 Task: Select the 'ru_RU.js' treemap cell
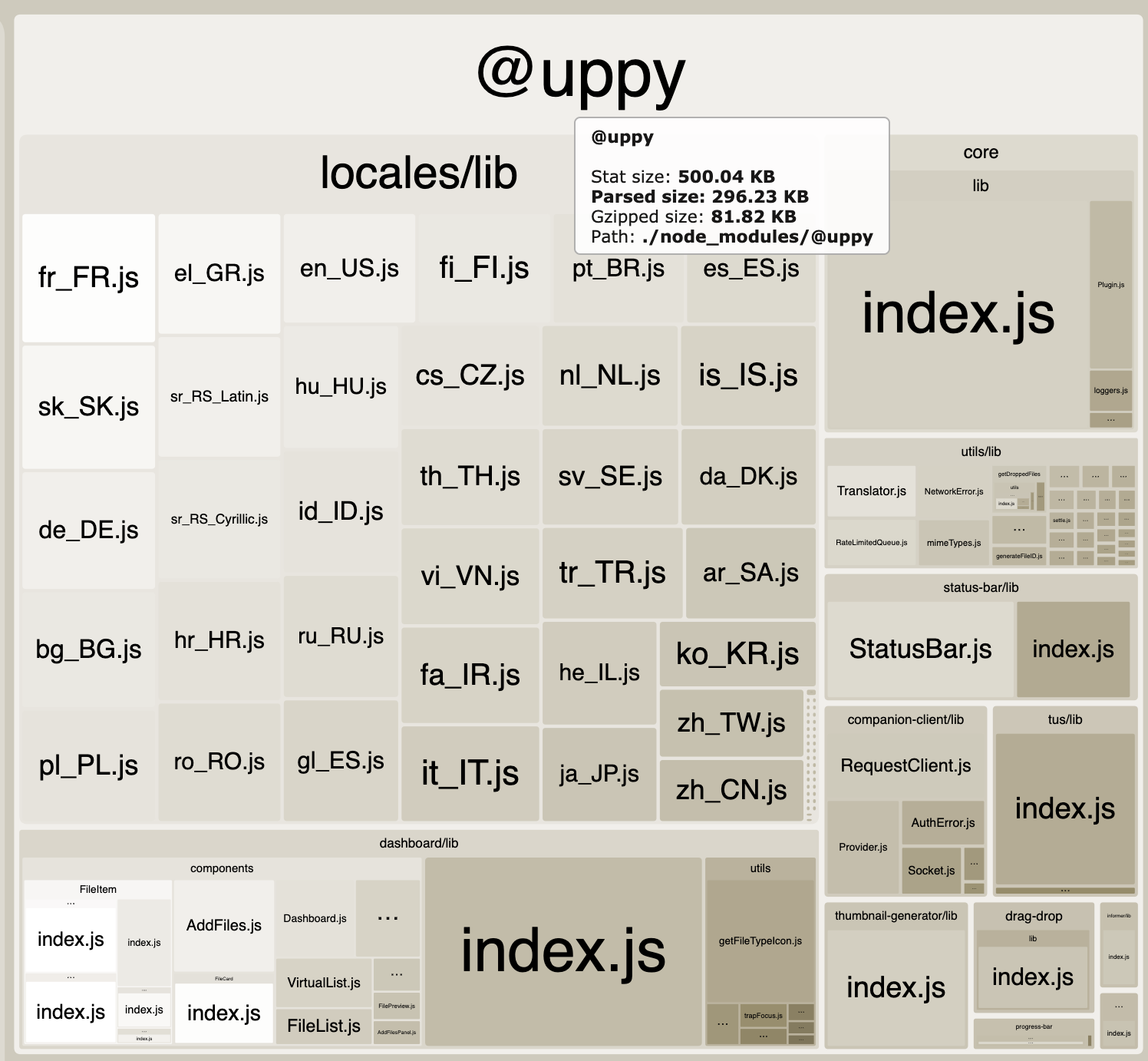pos(341,636)
